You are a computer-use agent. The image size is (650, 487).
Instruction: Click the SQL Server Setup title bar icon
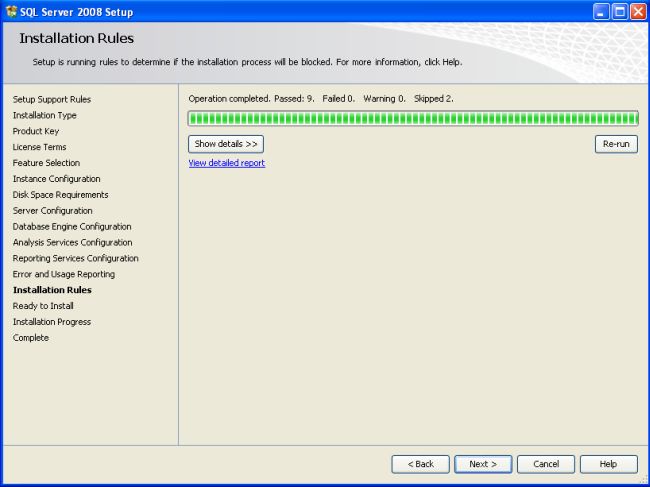(x=12, y=12)
